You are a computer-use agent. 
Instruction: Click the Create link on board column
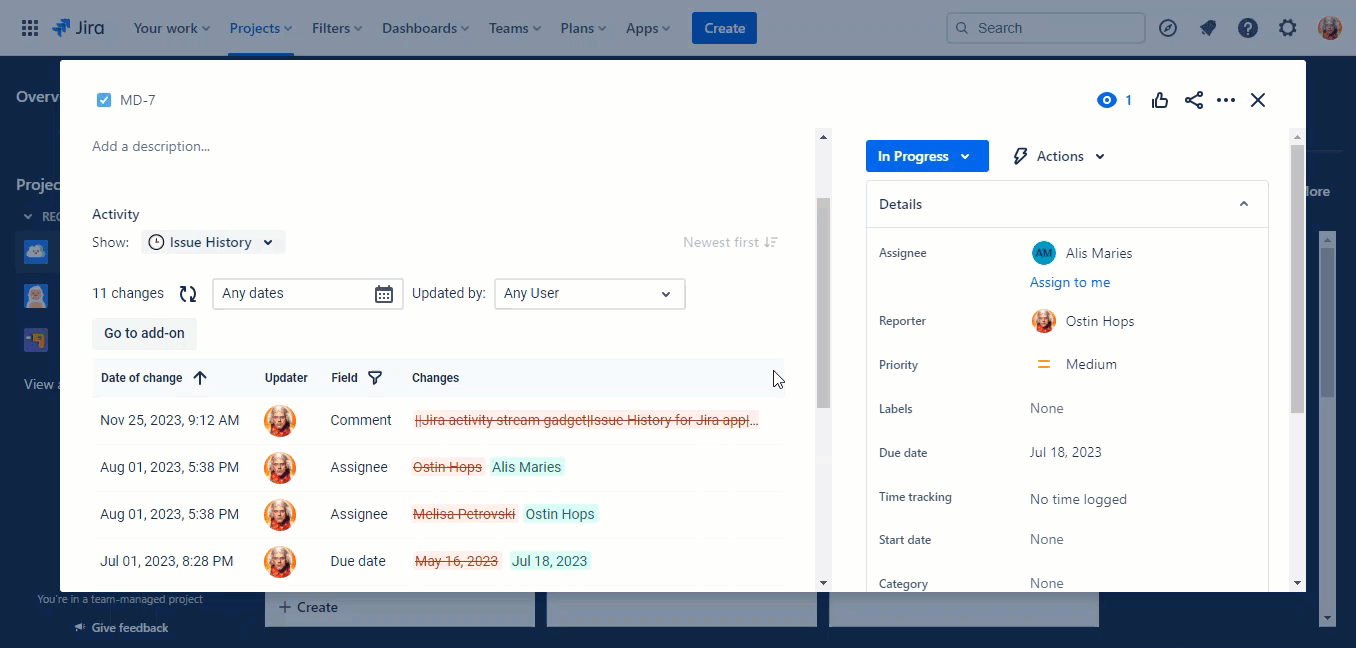[308, 607]
